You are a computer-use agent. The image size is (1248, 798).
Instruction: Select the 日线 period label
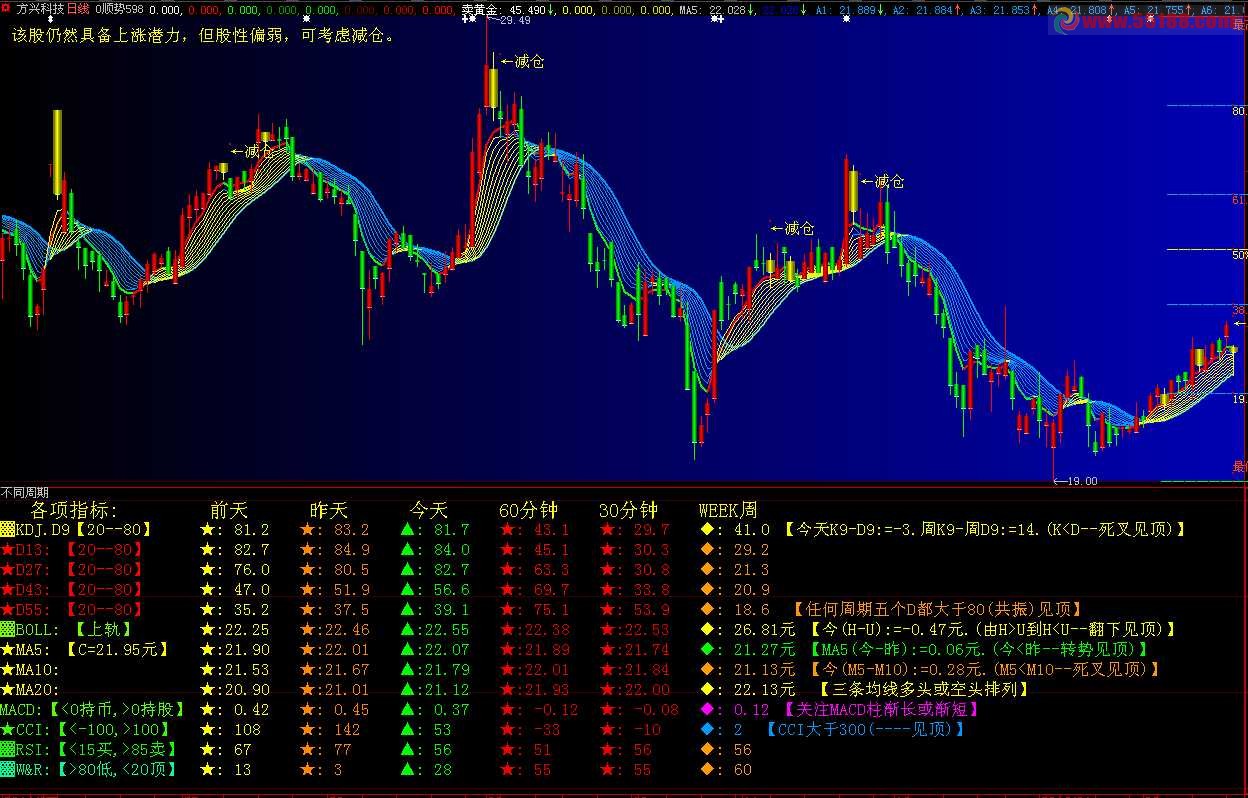point(78,8)
